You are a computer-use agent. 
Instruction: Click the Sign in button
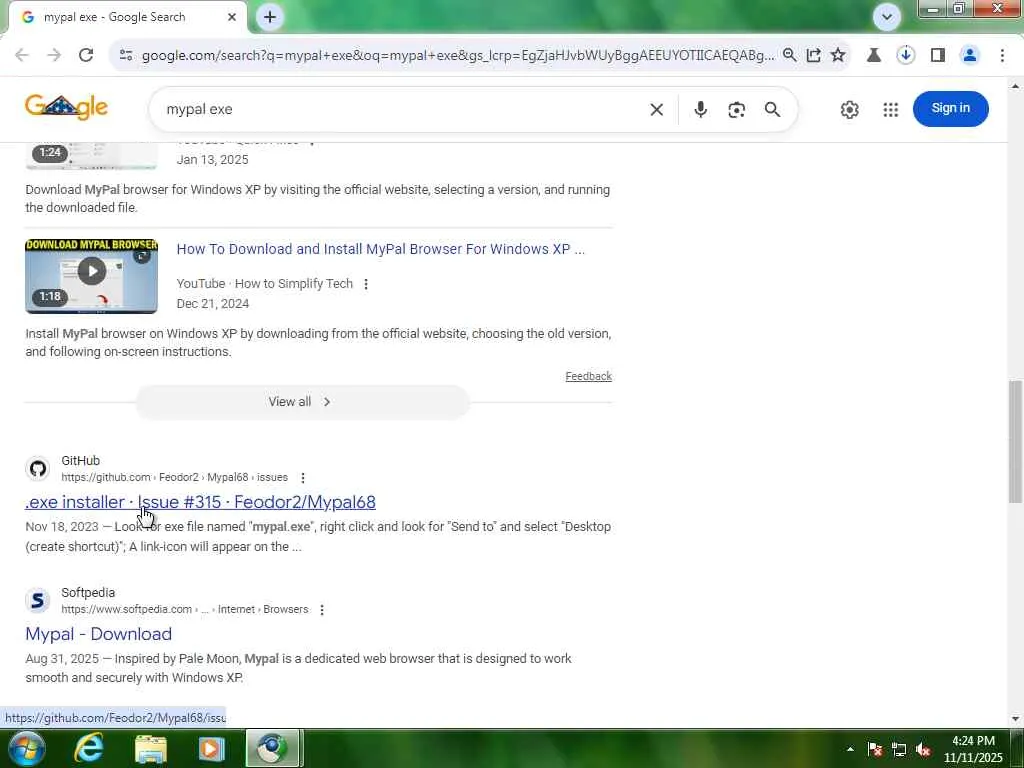(950, 108)
